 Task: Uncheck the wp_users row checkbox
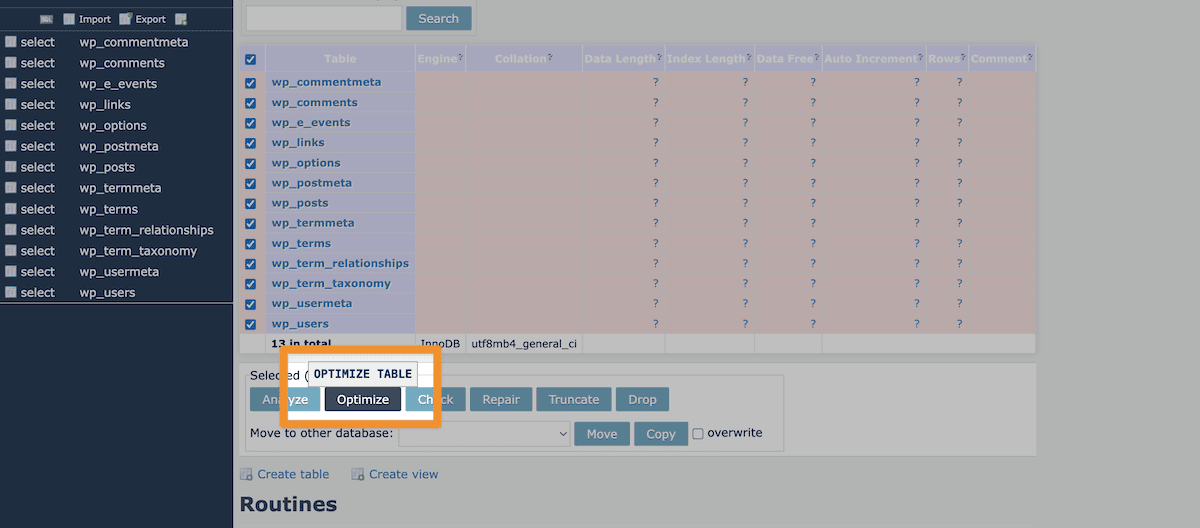pyautogui.click(x=251, y=324)
